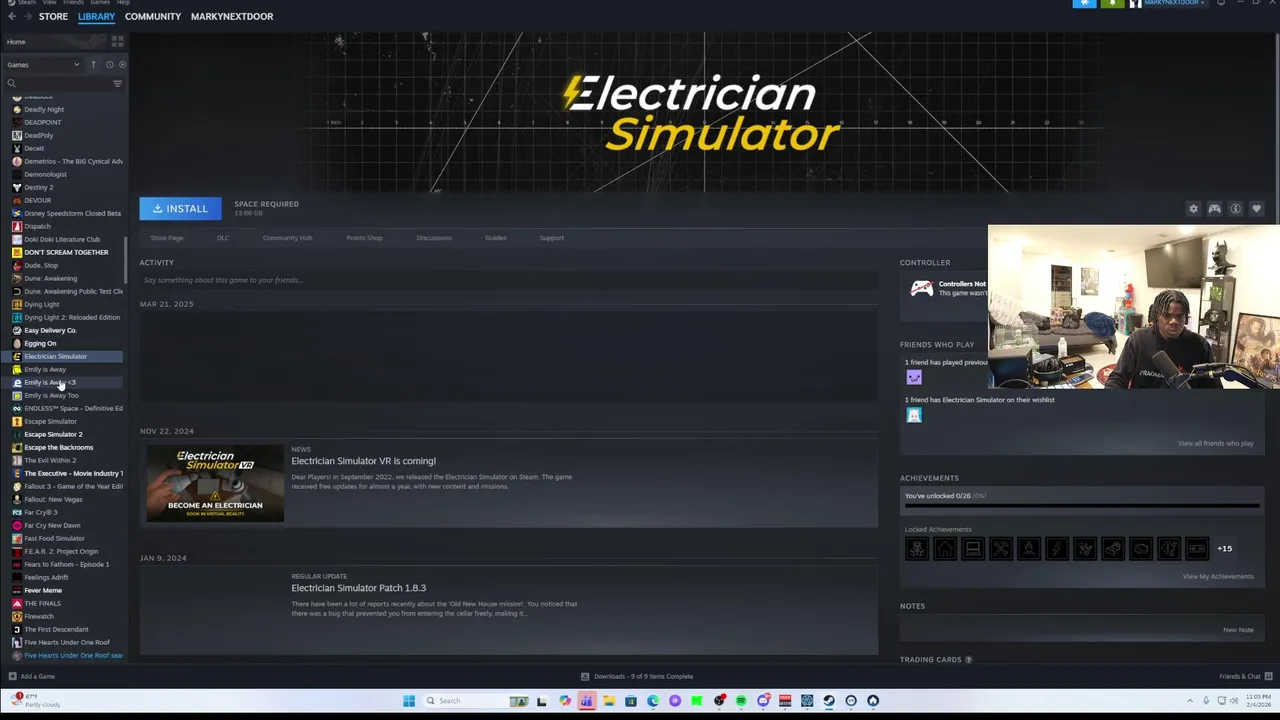Viewport: 1280px width, 720px height.
Task: Switch library to grid view icon
Action: point(117,41)
